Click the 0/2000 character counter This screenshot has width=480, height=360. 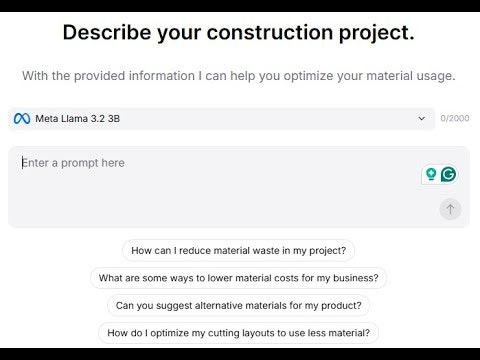click(x=455, y=118)
